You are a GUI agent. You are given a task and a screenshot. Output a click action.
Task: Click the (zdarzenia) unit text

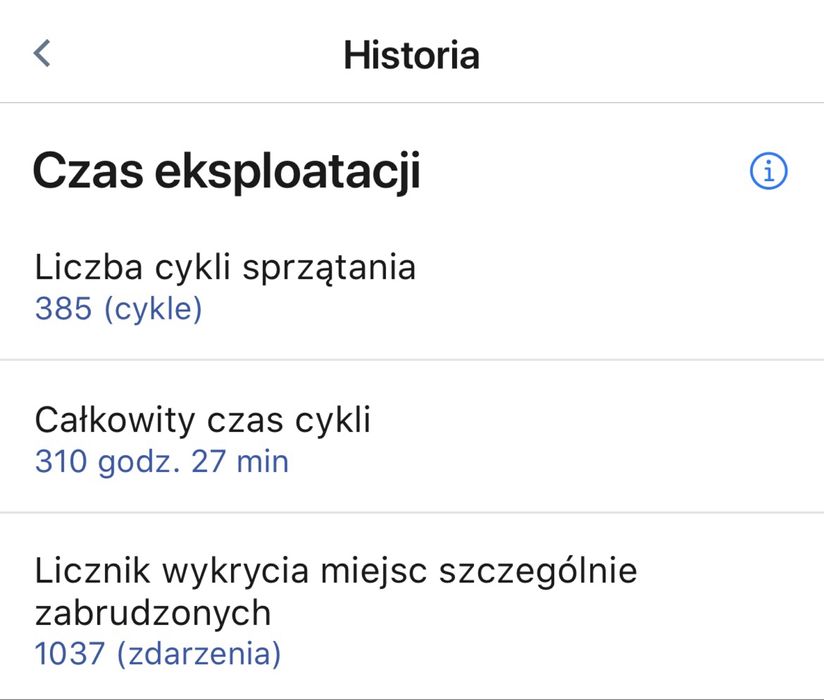coord(199,654)
